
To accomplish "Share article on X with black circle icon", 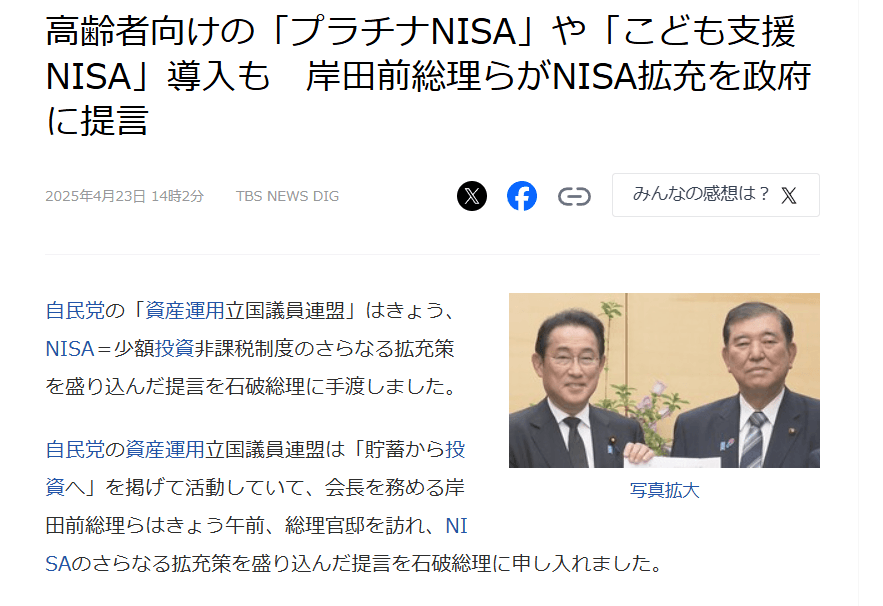I will 472,196.
